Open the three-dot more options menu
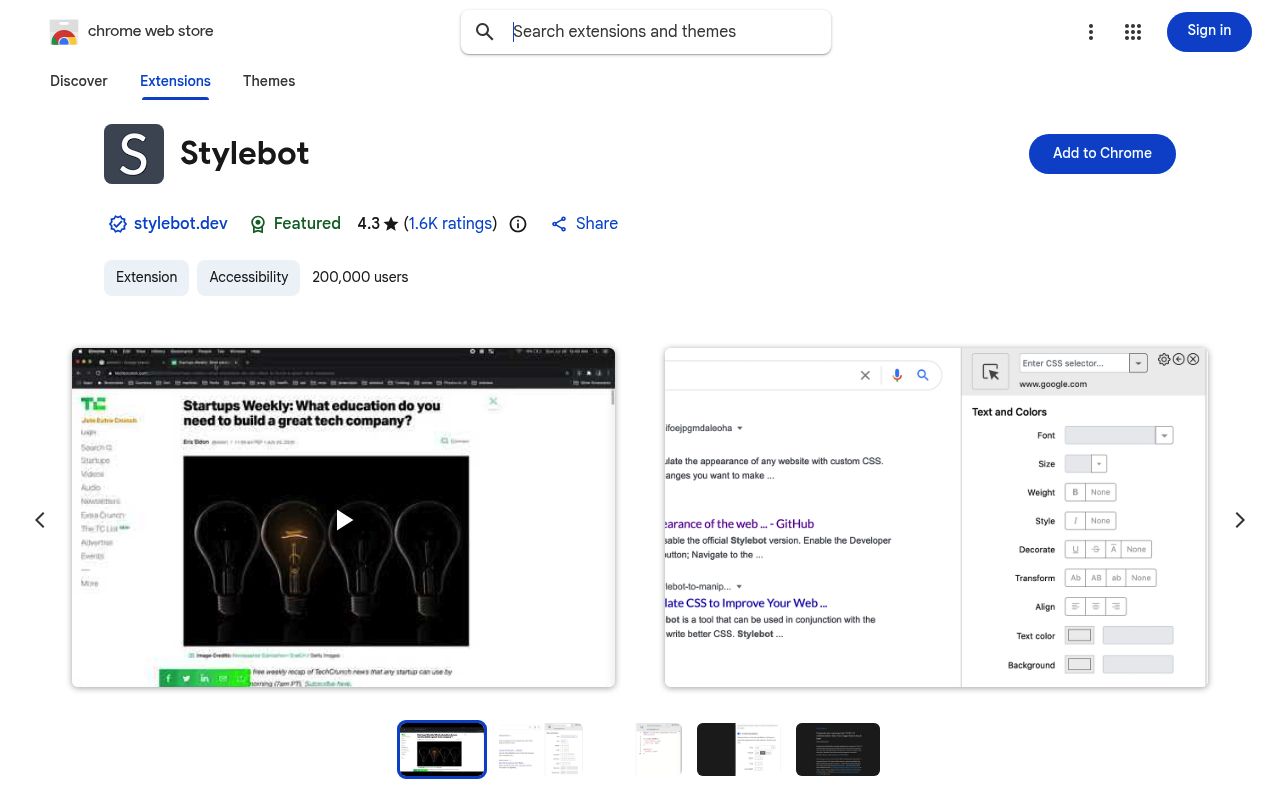The image size is (1280, 800). point(1091,31)
